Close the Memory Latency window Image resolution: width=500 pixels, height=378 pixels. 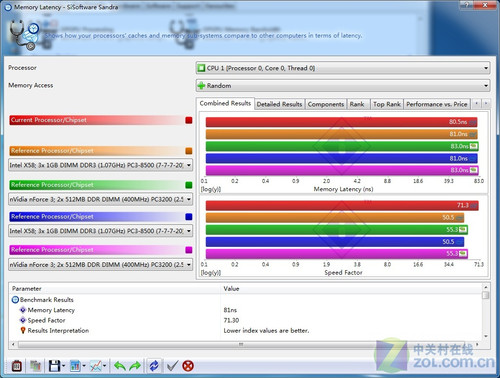coord(485,5)
